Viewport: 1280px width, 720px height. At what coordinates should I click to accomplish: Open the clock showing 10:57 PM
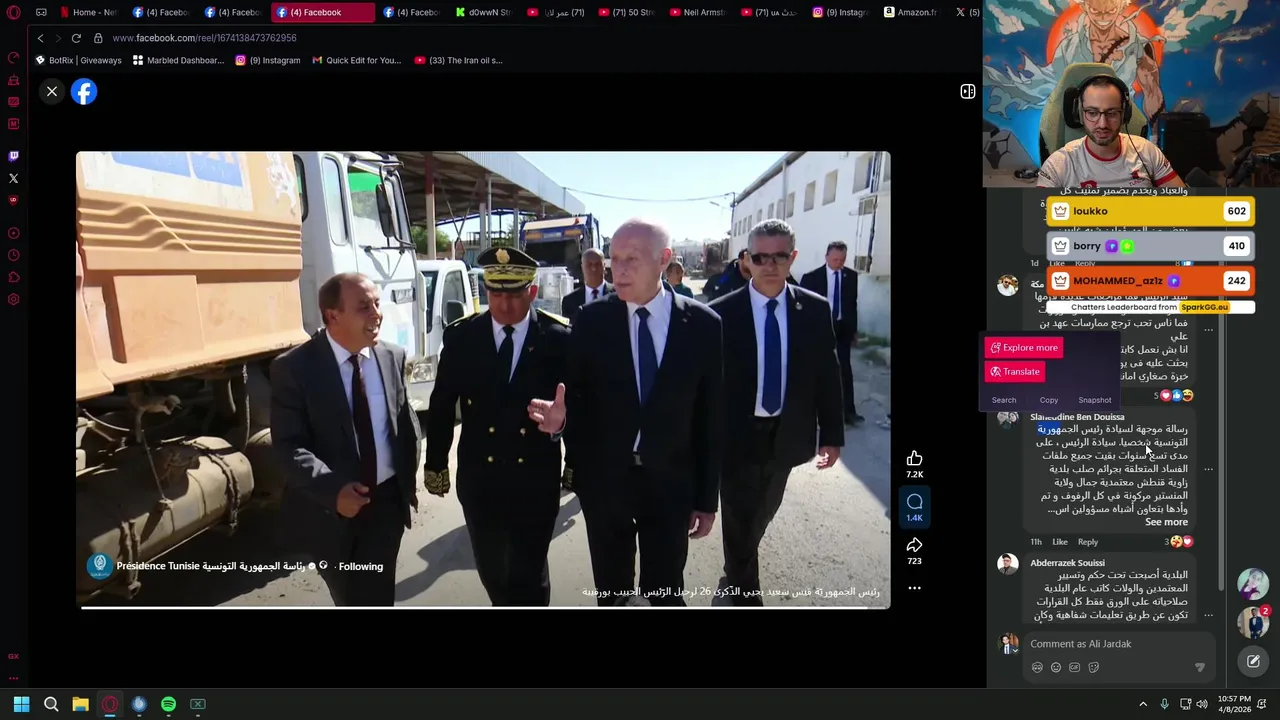(1234, 704)
